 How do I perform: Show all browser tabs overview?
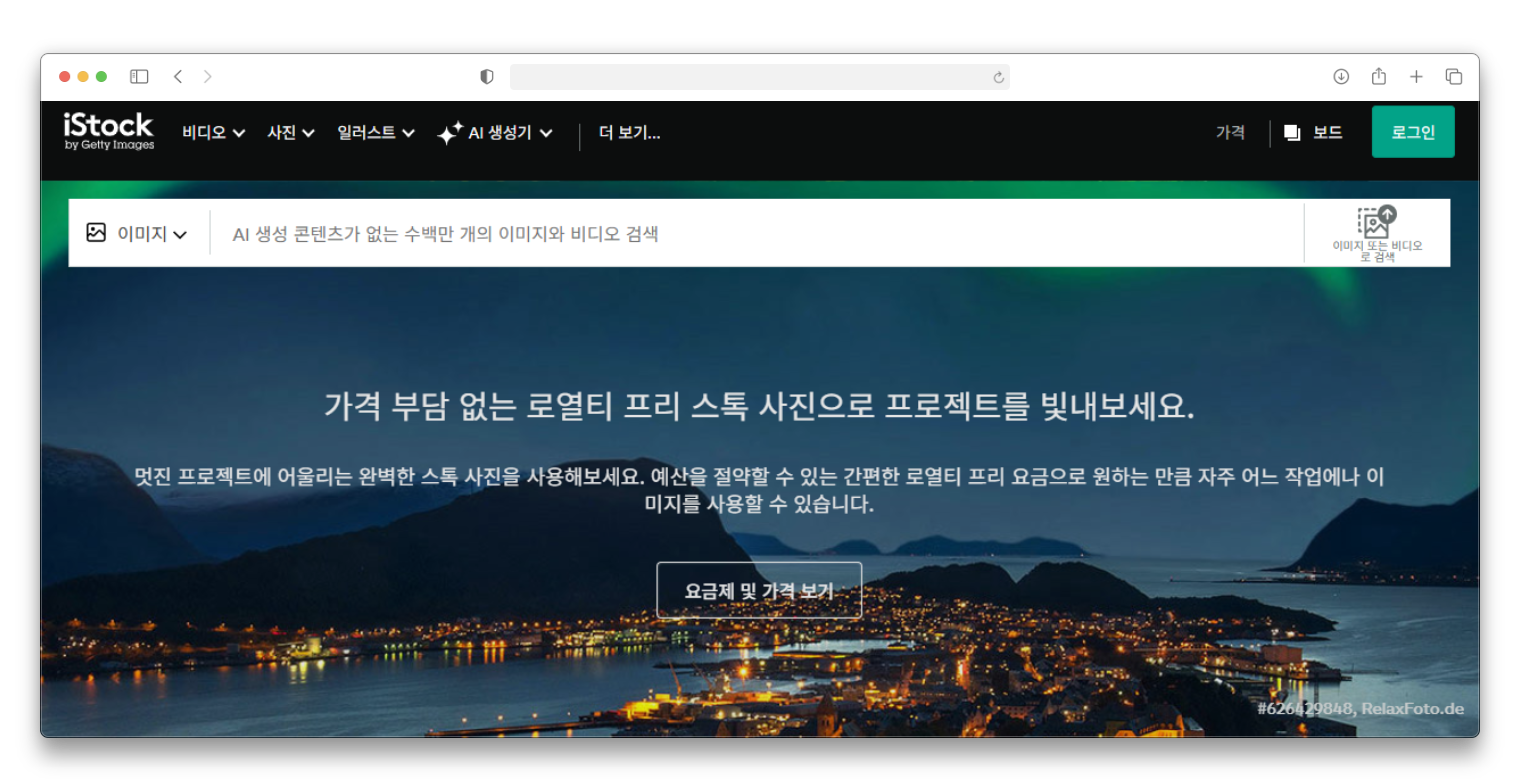coord(1453,76)
